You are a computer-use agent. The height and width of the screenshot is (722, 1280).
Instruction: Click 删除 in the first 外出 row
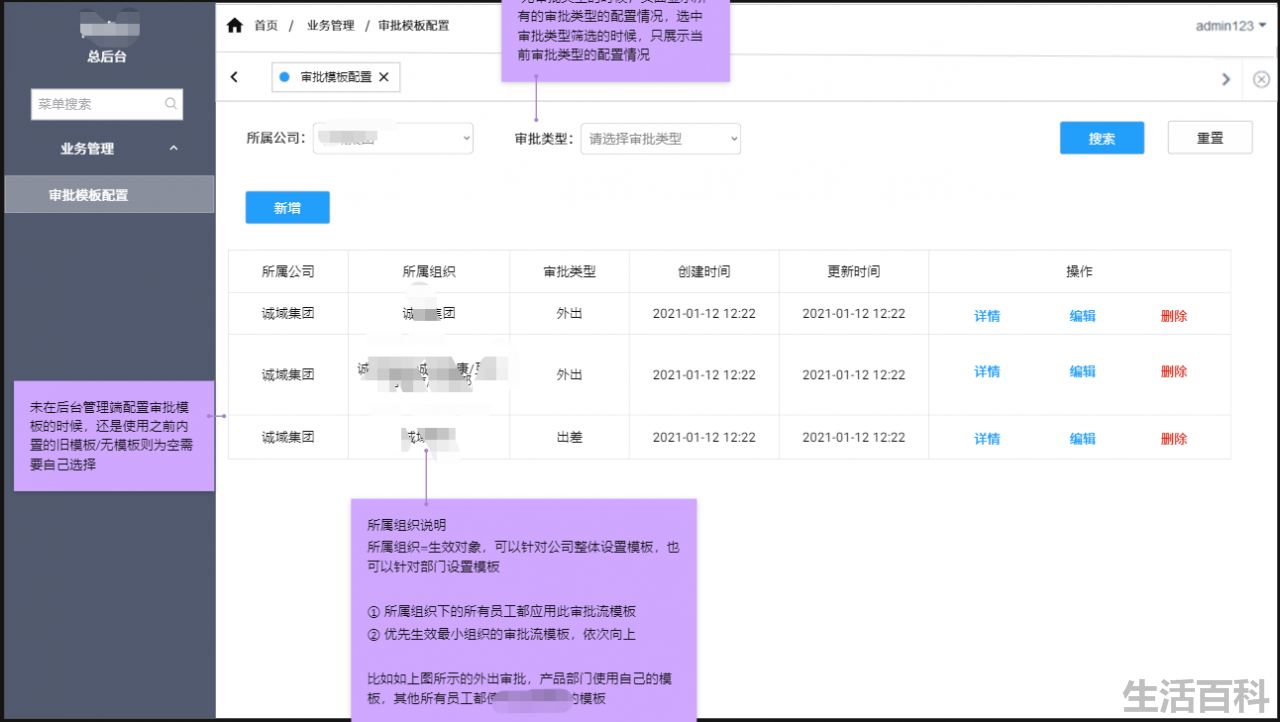1174,316
